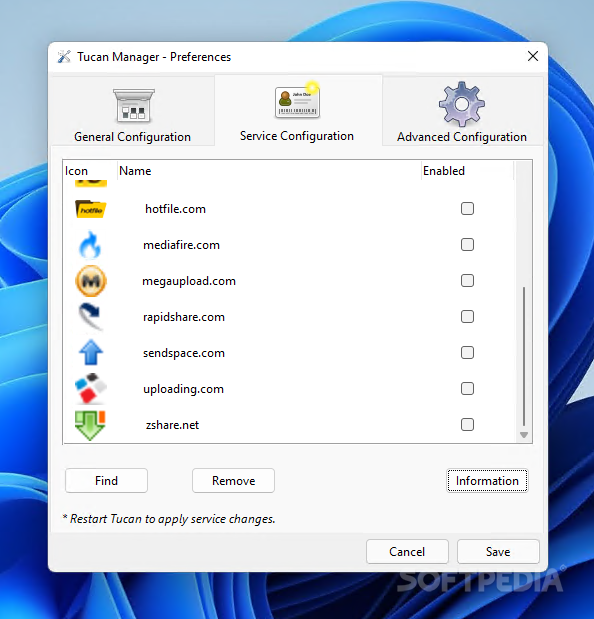Select the rapidshare.com name text
594x619 pixels.
[x=184, y=317]
